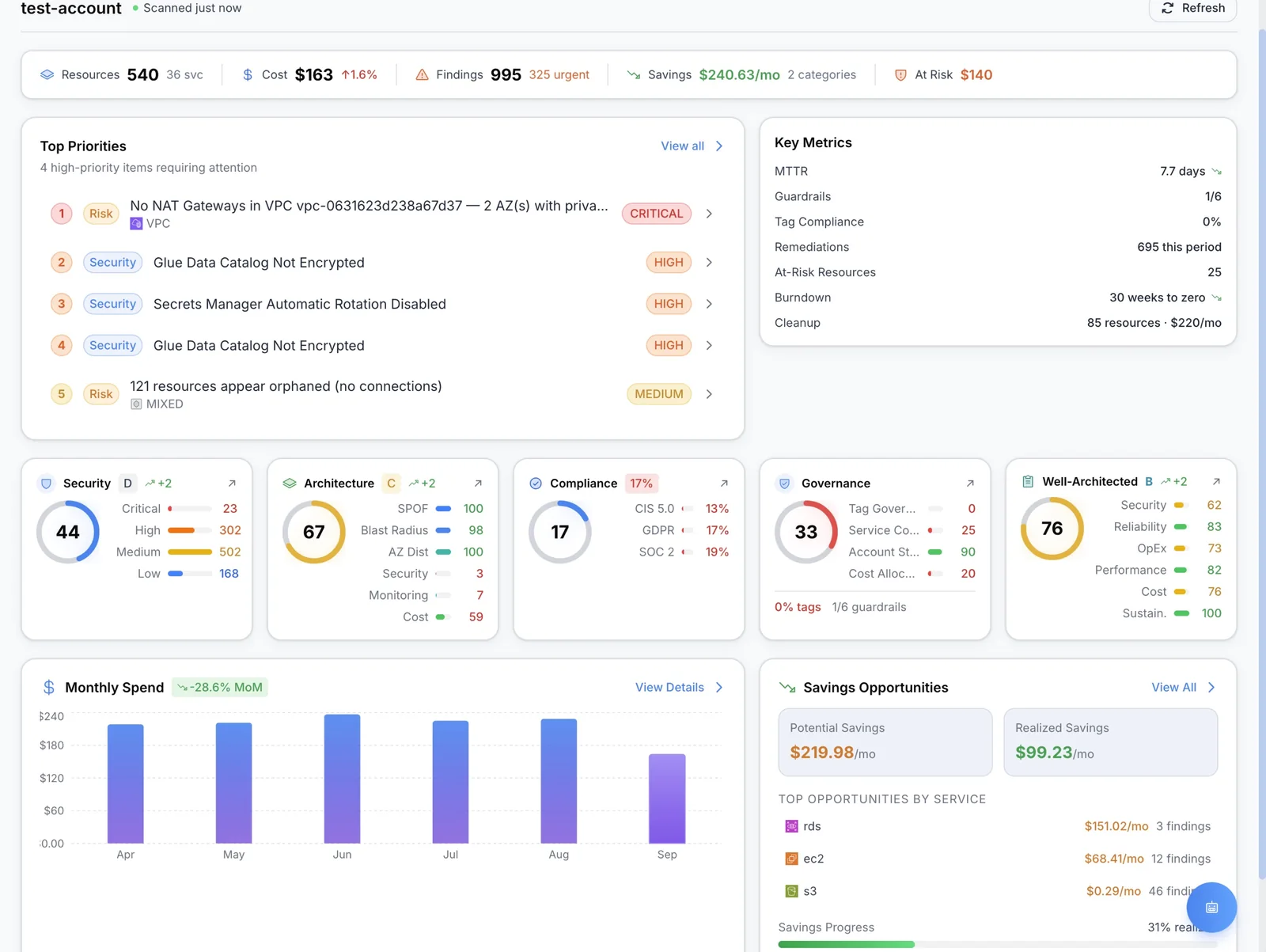Click the Security score 44 gauge
The width and height of the screenshot is (1266, 952).
(x=68, y=532)
